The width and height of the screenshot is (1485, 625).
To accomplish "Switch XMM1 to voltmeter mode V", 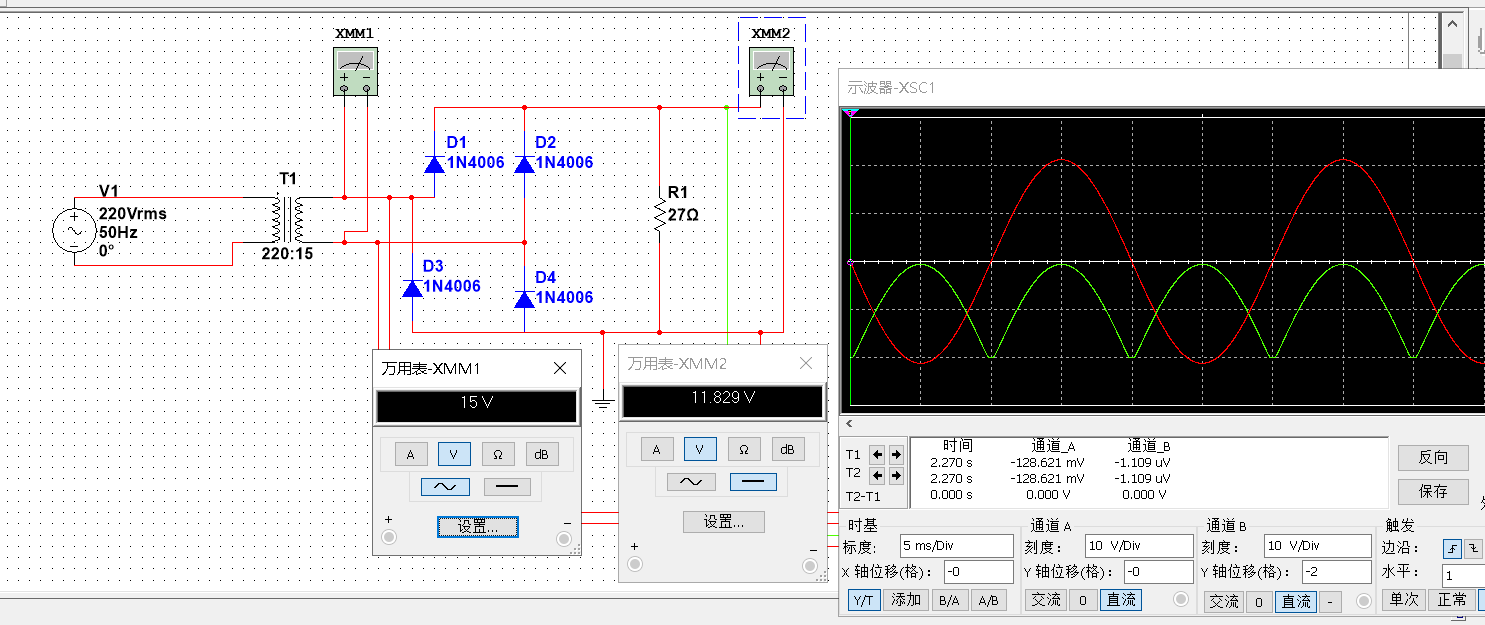I will [454, 454].
